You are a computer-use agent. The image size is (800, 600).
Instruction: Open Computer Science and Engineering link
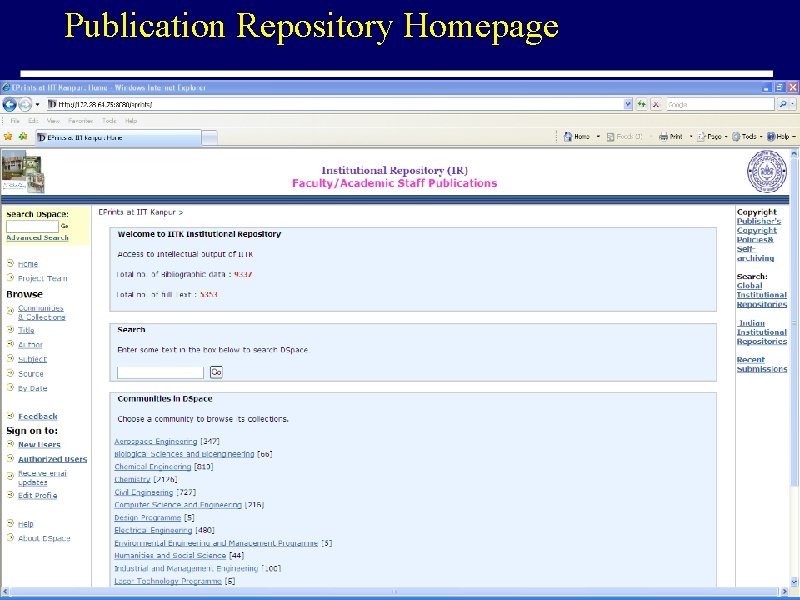[178, 505]
